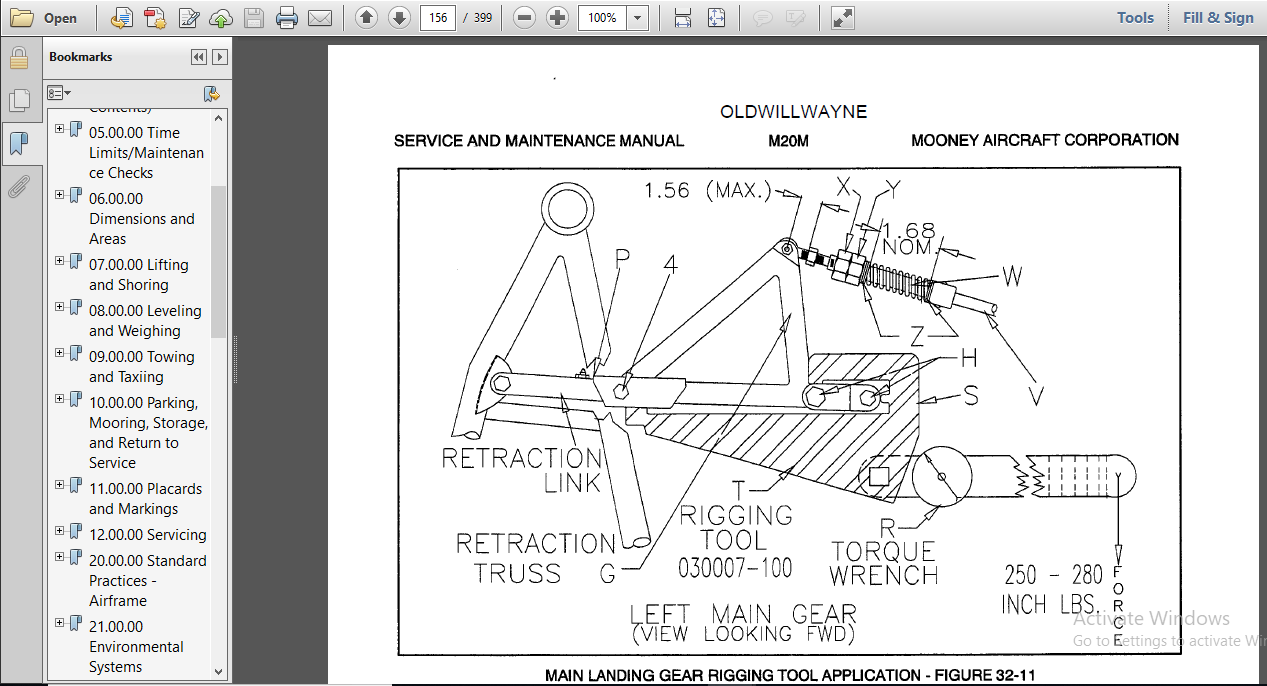Jump to 09.00.00 Towing and Taxiing
1267x686 pixels.
click(x=142, y=366)
